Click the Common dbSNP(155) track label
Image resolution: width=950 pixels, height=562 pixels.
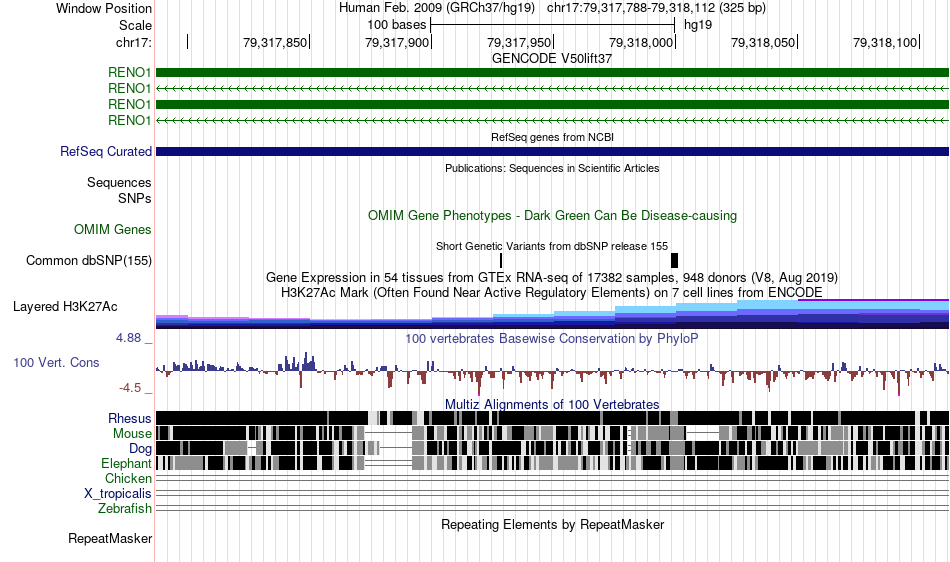88,260
